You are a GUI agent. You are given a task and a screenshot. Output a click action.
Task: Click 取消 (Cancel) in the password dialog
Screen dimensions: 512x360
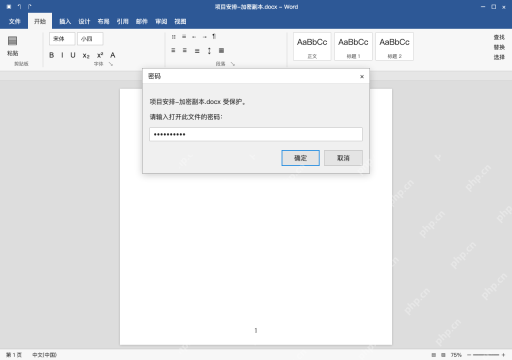[x=343, y=158]
